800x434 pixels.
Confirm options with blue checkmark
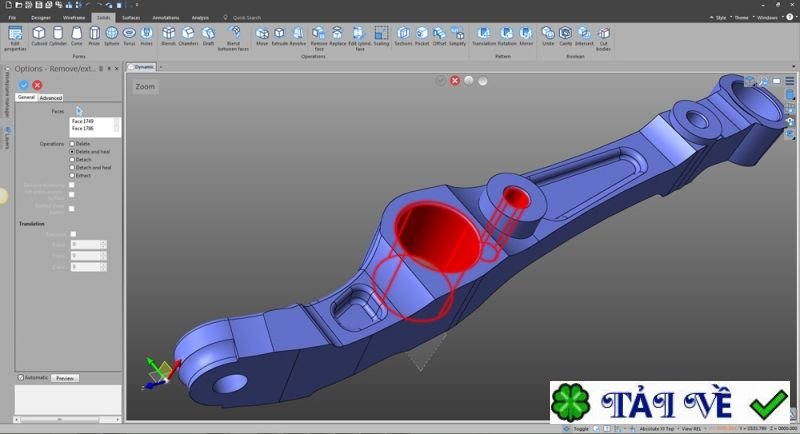(x=24, y=85)
